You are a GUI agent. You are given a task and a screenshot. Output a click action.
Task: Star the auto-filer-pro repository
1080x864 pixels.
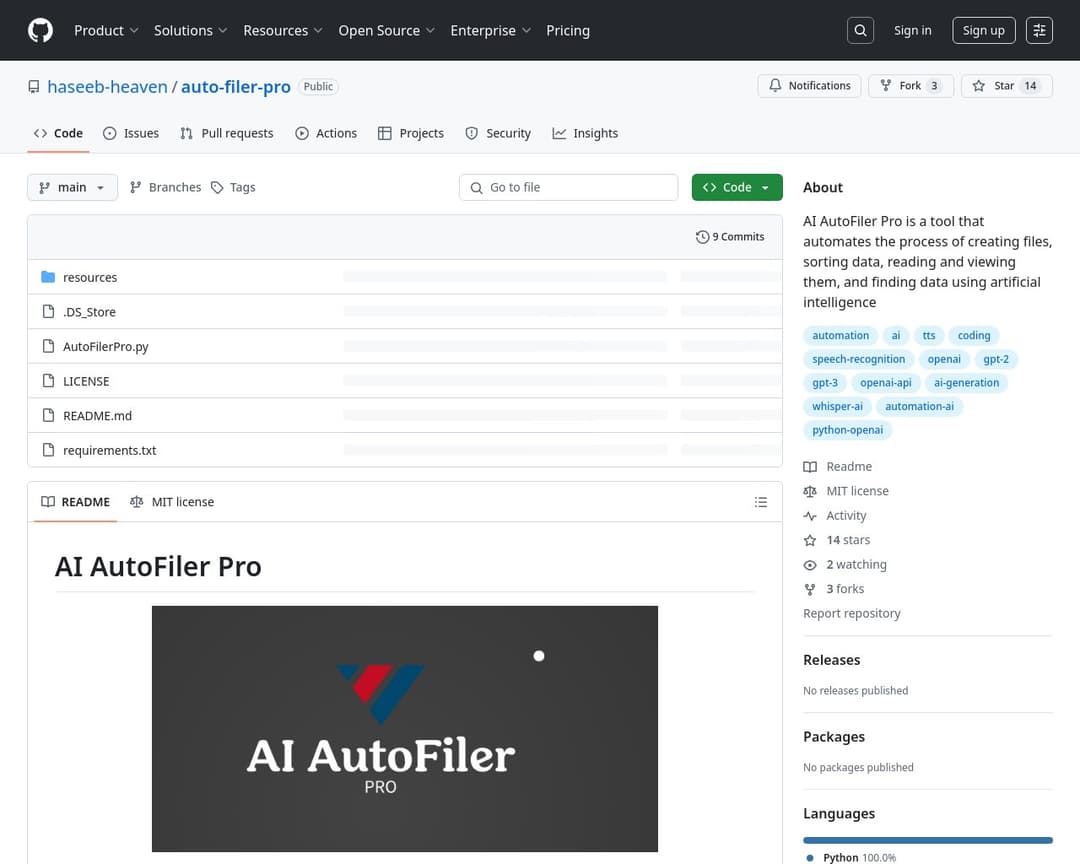tap(1006, 86)
